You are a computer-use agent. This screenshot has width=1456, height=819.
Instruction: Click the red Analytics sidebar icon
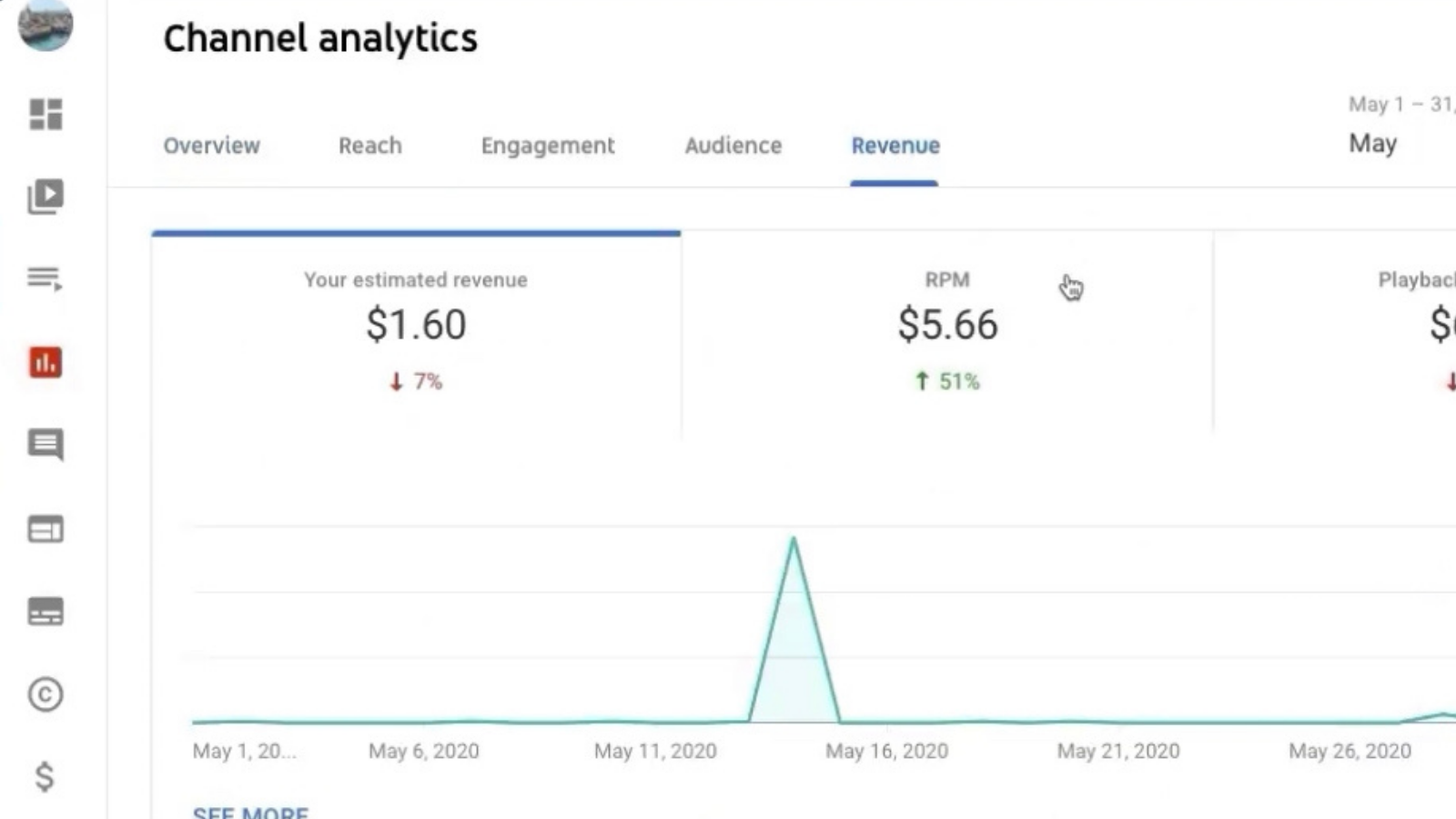[x=44, y=362]
